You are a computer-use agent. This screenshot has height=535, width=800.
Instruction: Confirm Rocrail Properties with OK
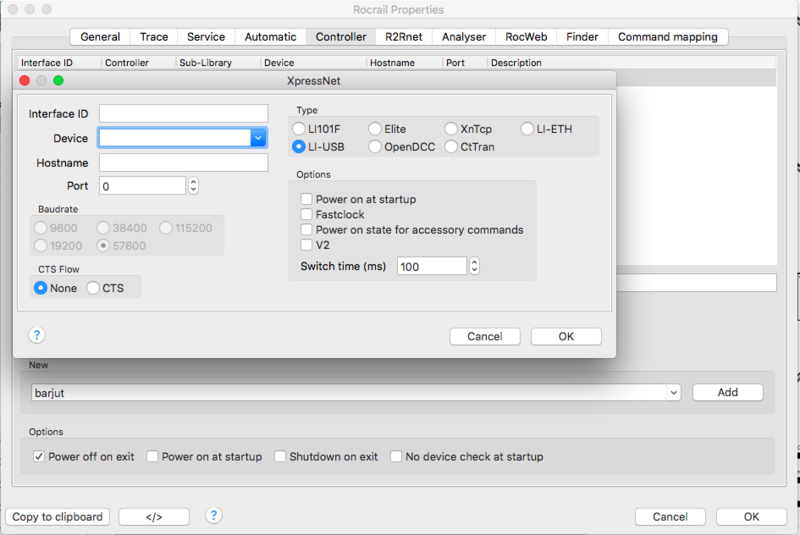(751, 517)
